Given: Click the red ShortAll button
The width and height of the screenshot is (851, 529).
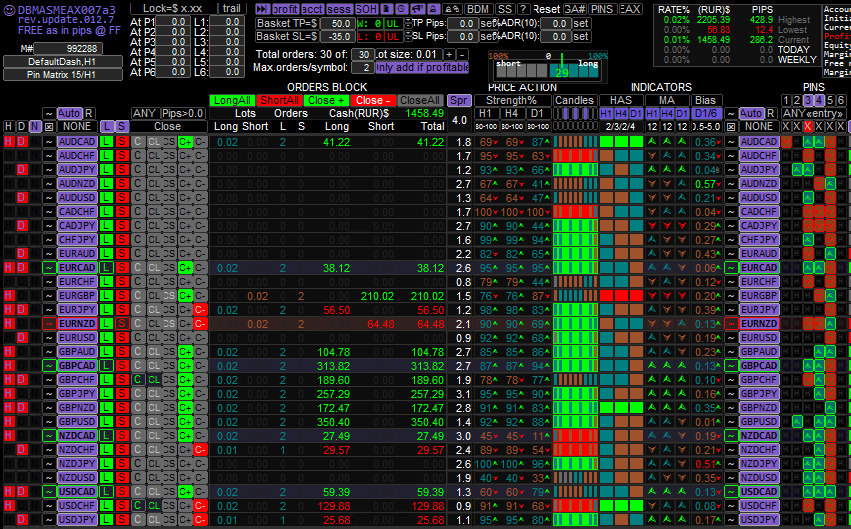Looking at the screenshot, I should (279, 100).
